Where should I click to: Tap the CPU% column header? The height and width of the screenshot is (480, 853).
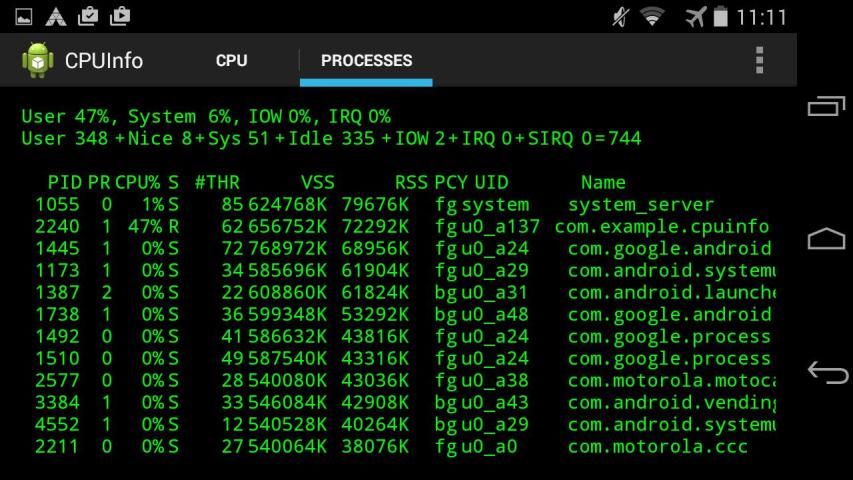coord(138,183)
